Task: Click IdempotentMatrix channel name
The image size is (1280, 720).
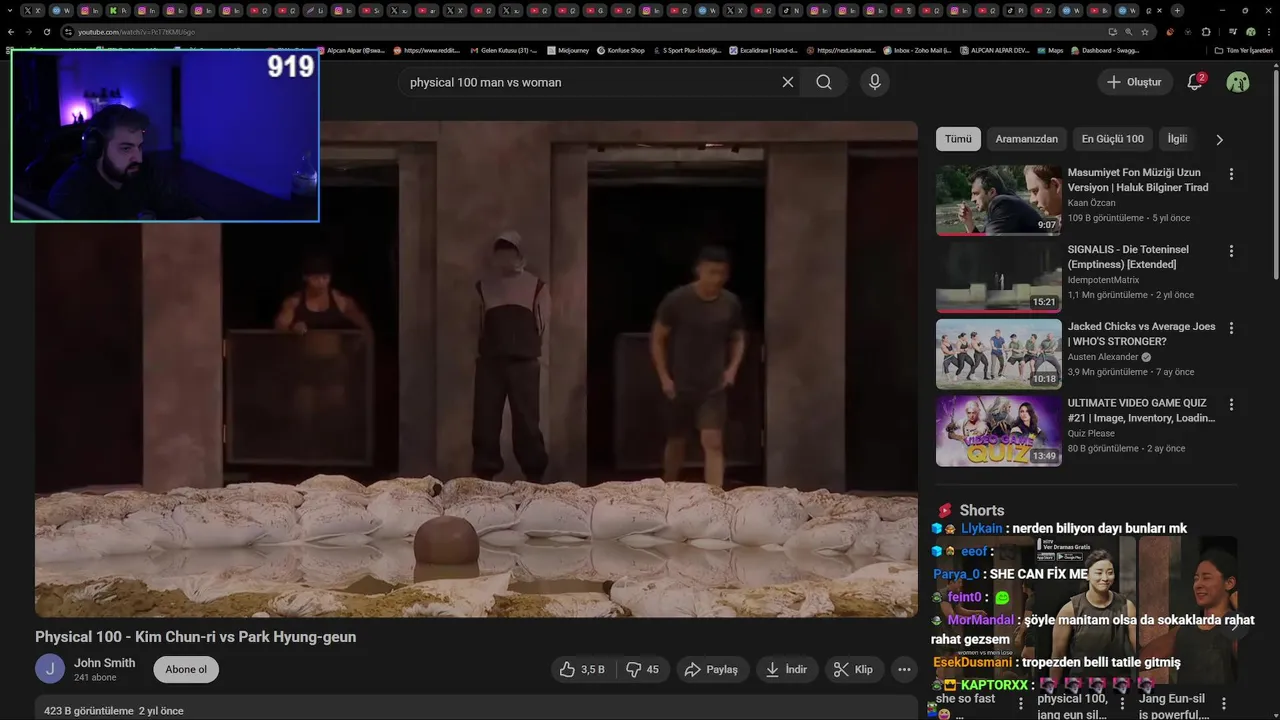Action: click(x=1103, y=280)
